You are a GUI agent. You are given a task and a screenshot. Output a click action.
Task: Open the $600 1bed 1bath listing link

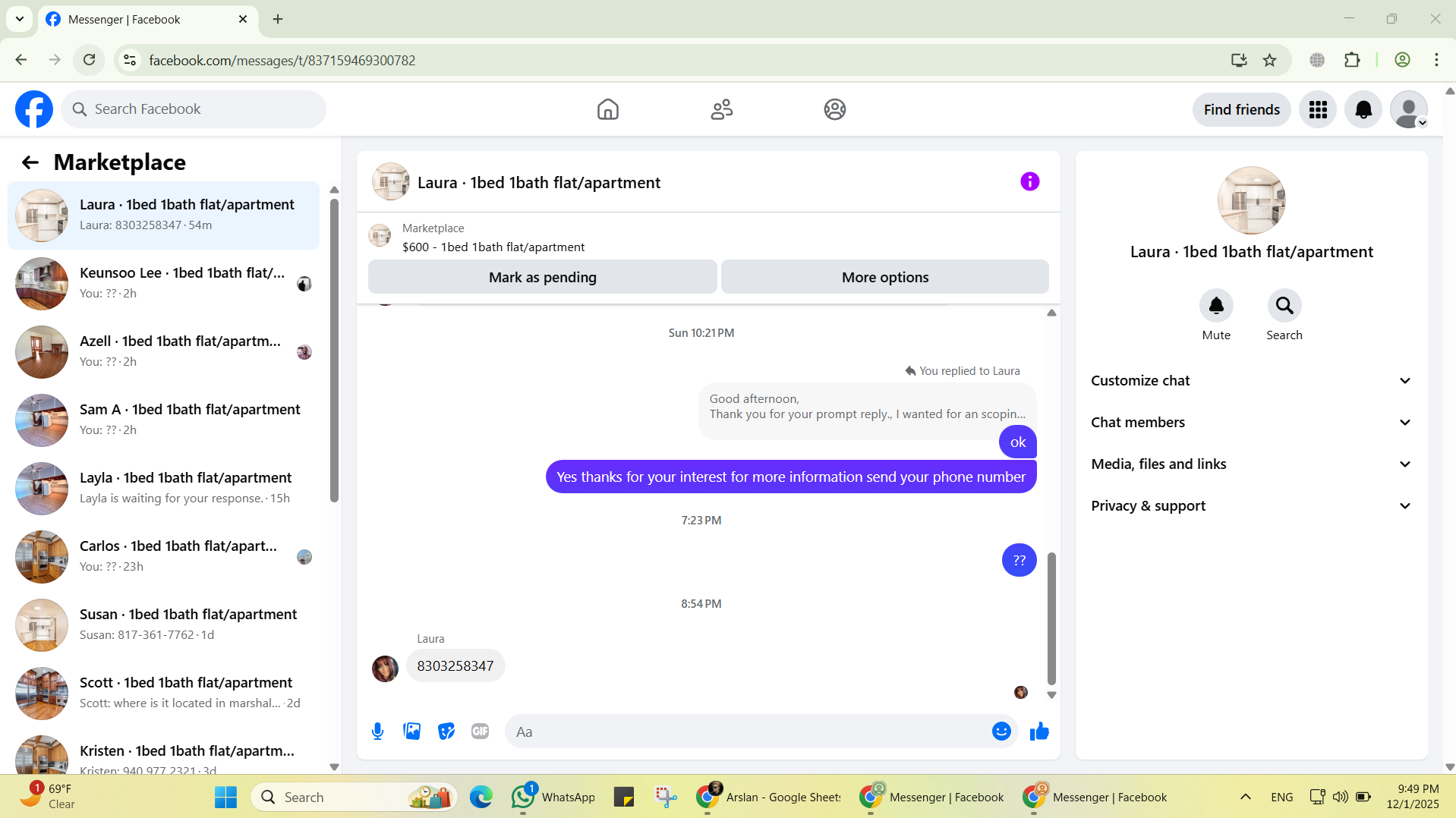pyautogui.click(x=493, y=247)
